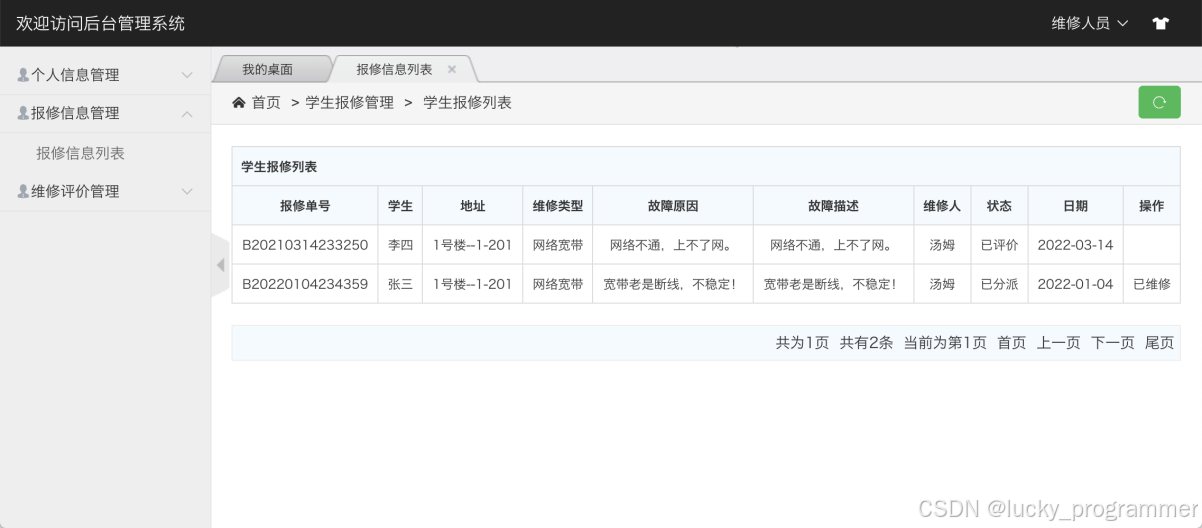
Task: Click student name 张三
Action: point(400,284)
